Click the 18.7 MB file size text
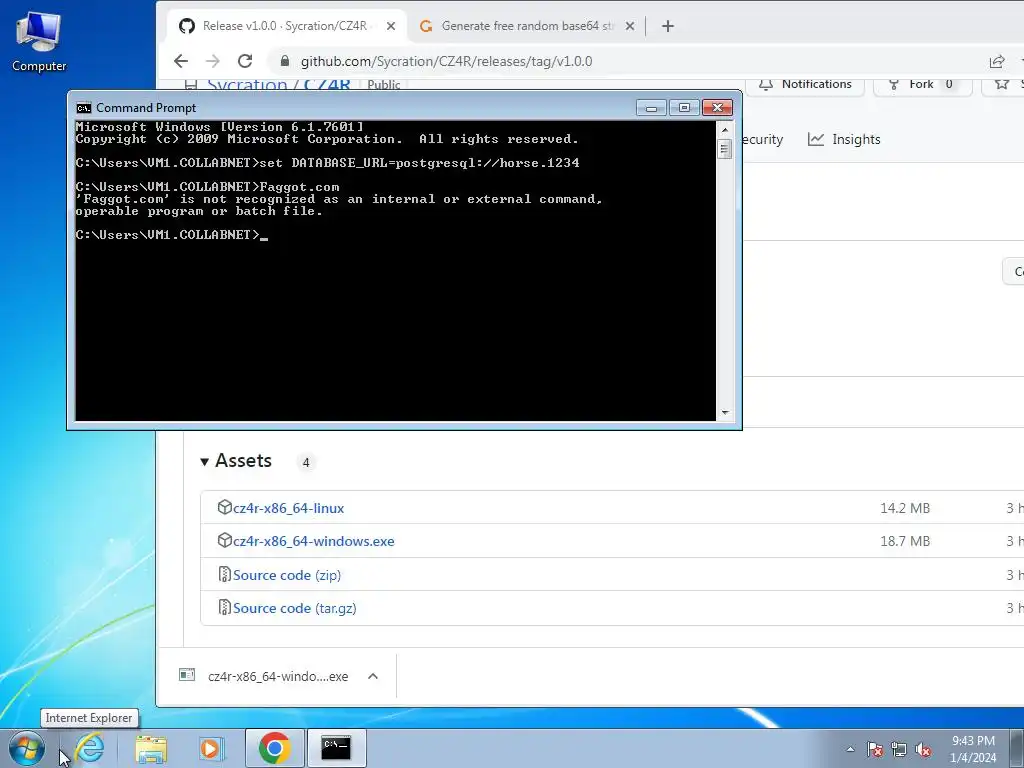This screenshot has width=1024, height=768. pos(904,541)
